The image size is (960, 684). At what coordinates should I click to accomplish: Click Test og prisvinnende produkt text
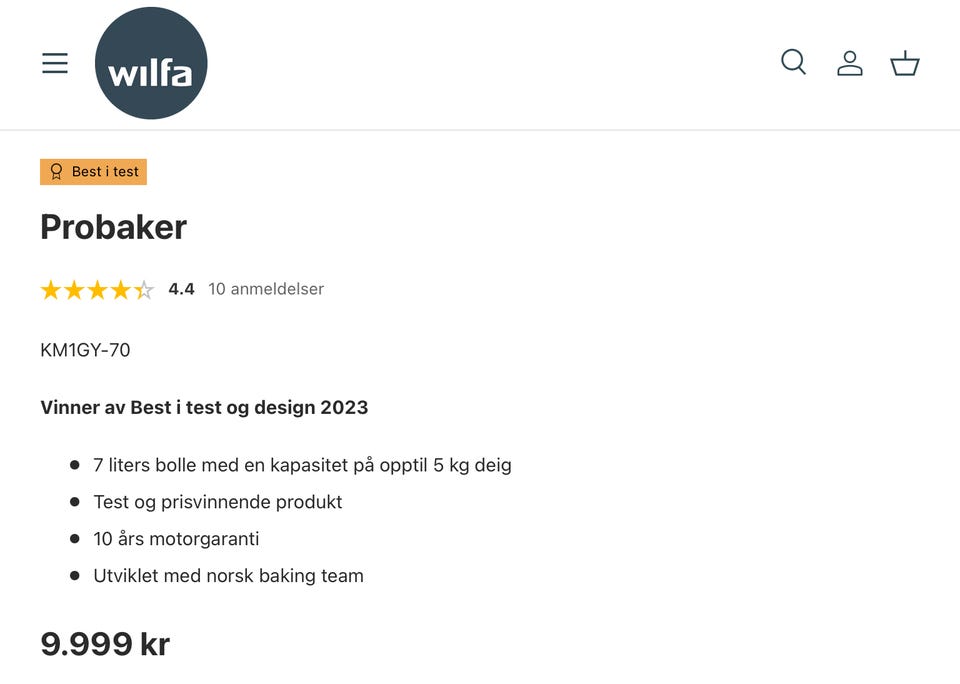[x=218, y=502]
